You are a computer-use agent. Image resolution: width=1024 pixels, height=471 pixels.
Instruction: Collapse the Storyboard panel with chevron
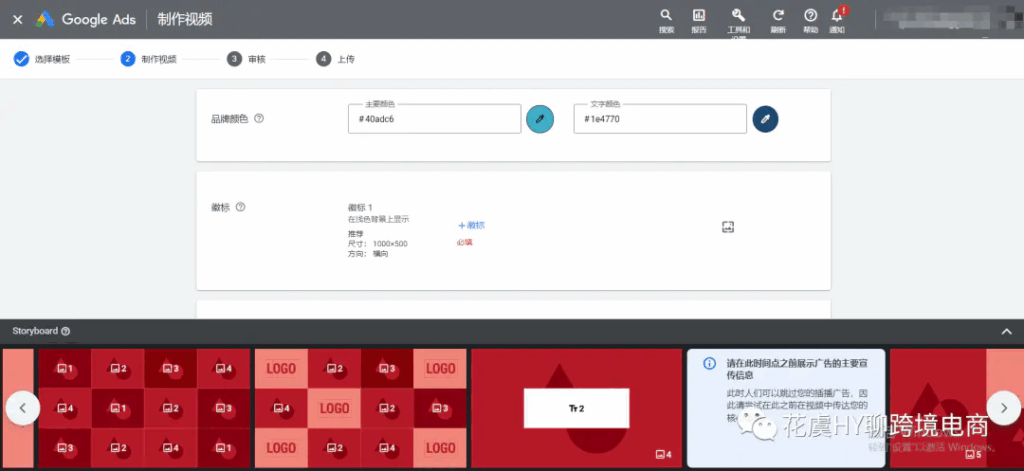(1006, 331)
